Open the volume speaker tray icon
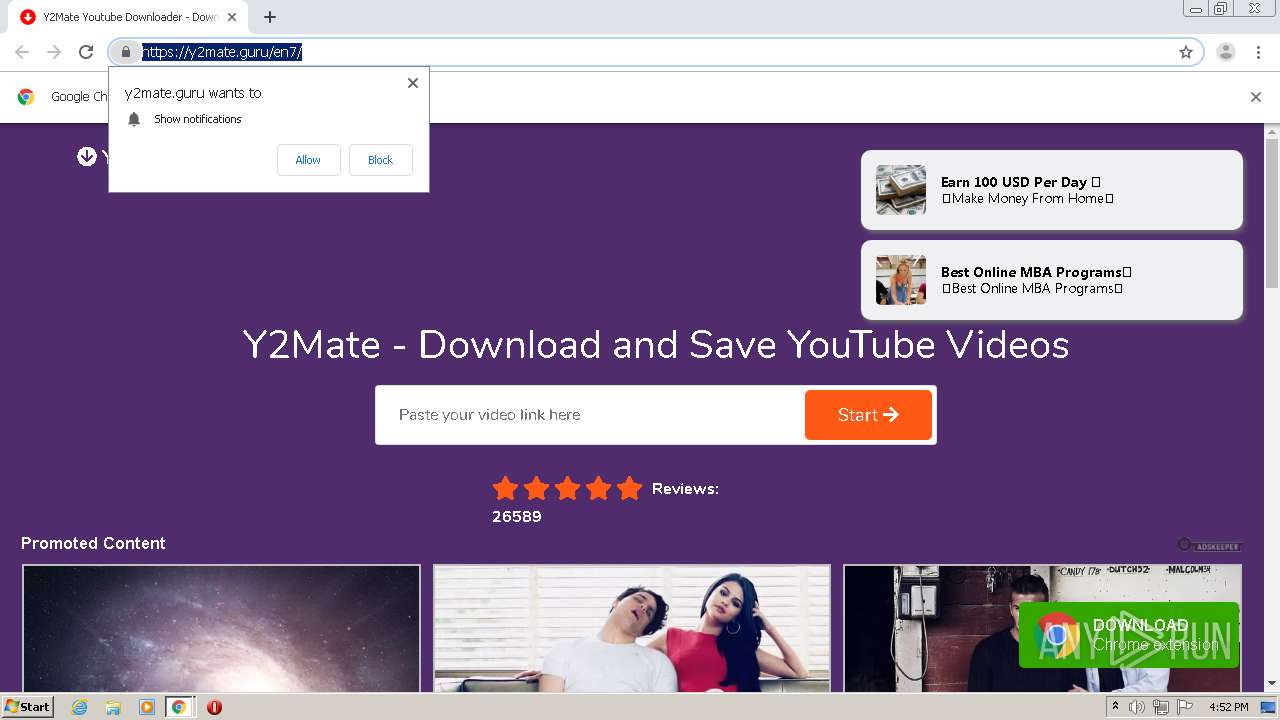Viewport: 1280px width, 720px height. 1137,707
